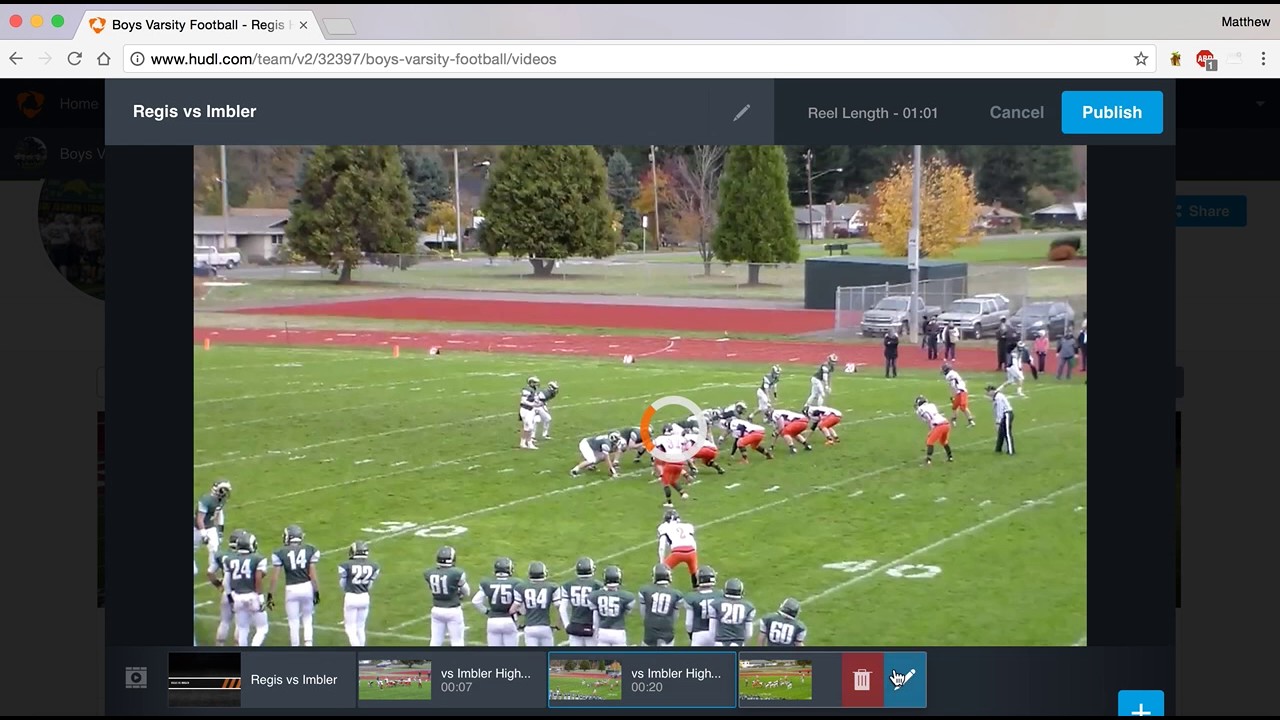This screenshot has height=720, width=1280.
Task: Close the Boys Varsity Football tab
Action: pyautogui.click(x=303, y=25)
